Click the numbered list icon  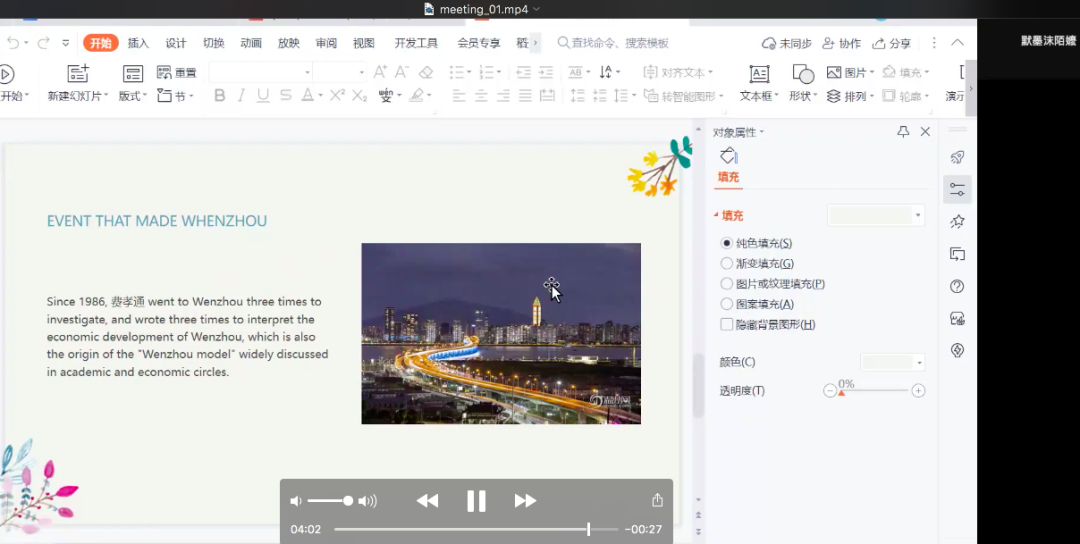486,72
